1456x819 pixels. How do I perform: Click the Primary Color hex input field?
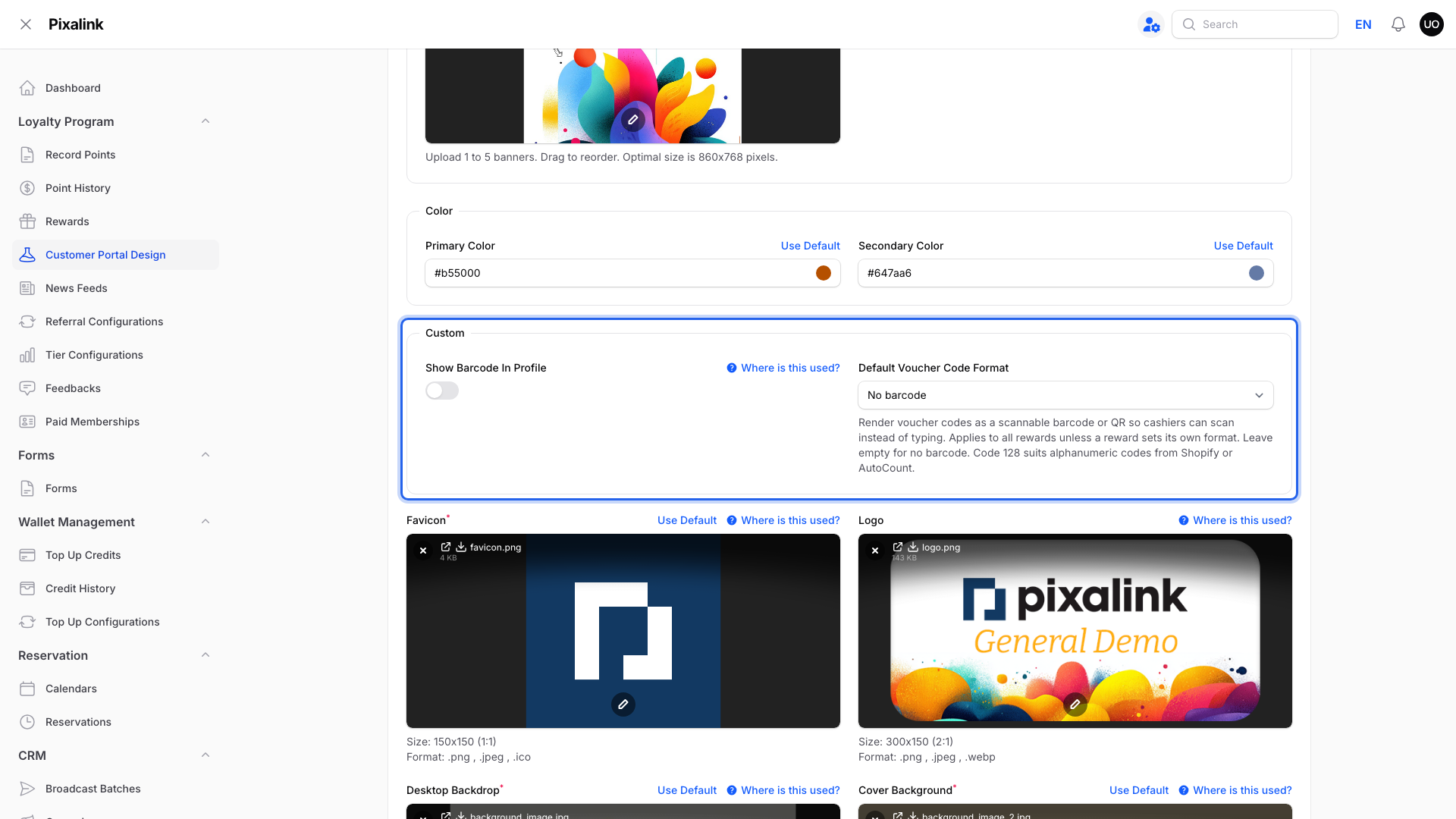[632, 273]
